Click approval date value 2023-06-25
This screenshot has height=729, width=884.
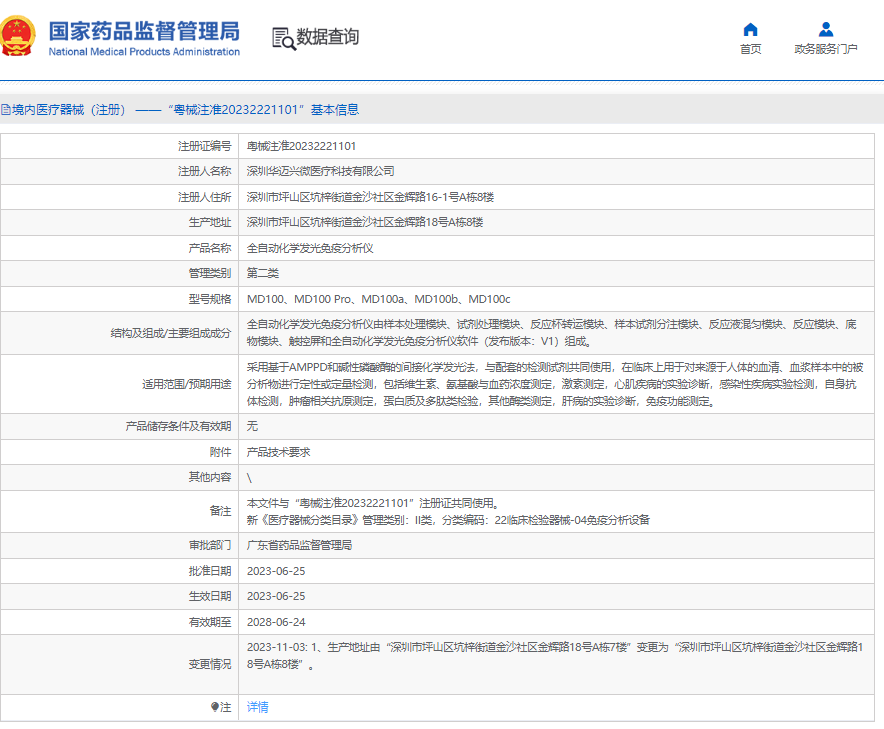coord(276,571)
